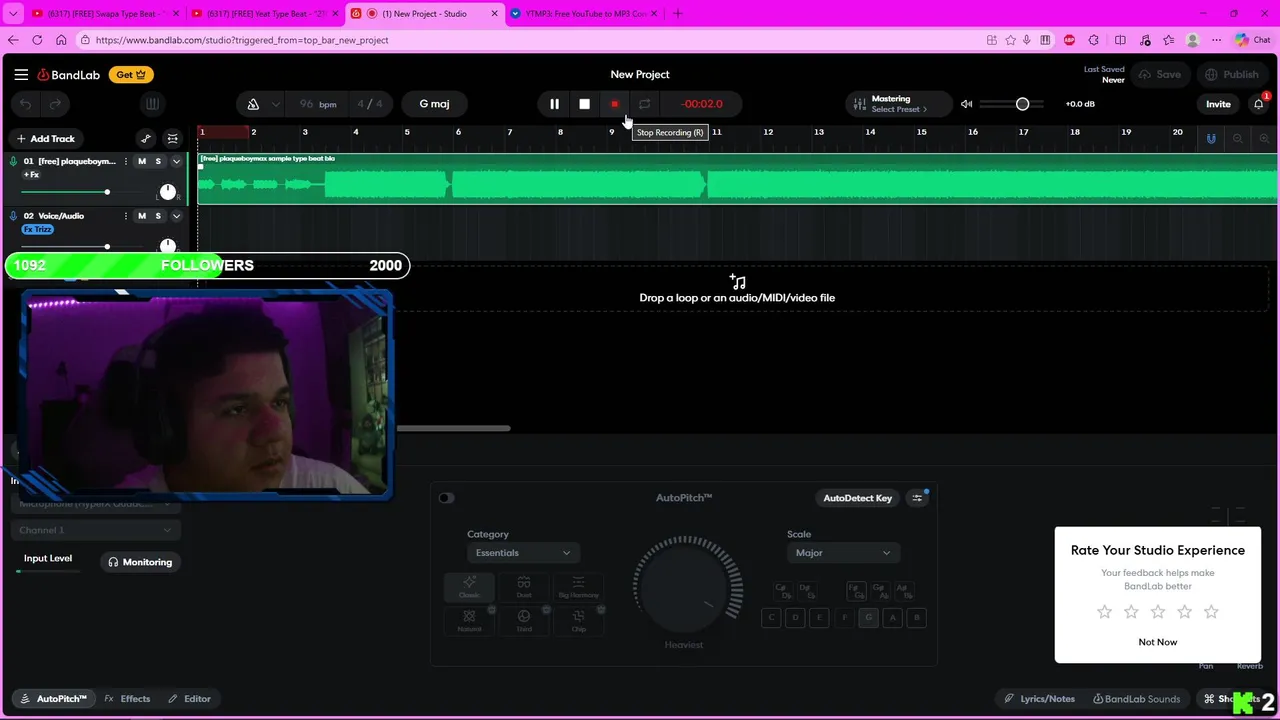Select track 01 microphone icon
This screenshot has height=720, width=1280.
point(14,161)
